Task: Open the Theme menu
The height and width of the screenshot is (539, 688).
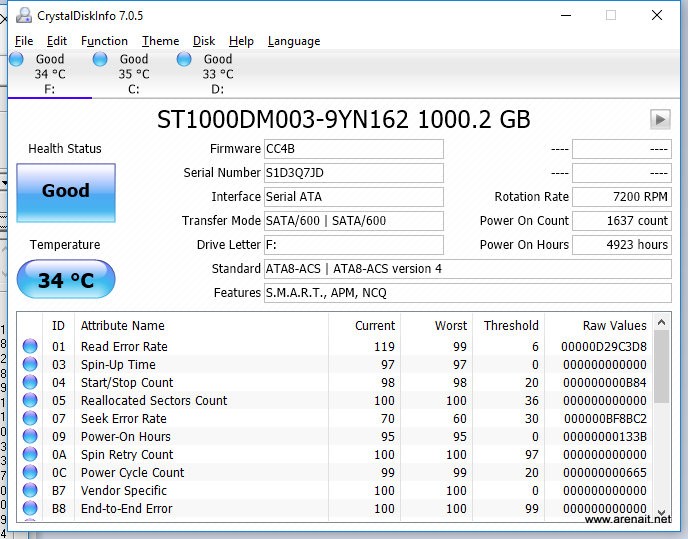Action: (x=160, y=41)
